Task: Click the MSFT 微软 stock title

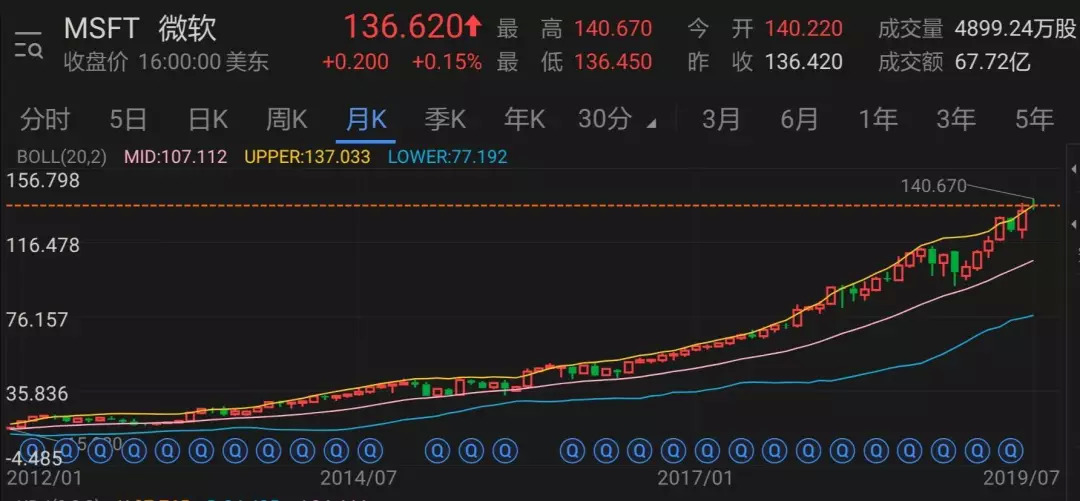Action: coord(141,29)
